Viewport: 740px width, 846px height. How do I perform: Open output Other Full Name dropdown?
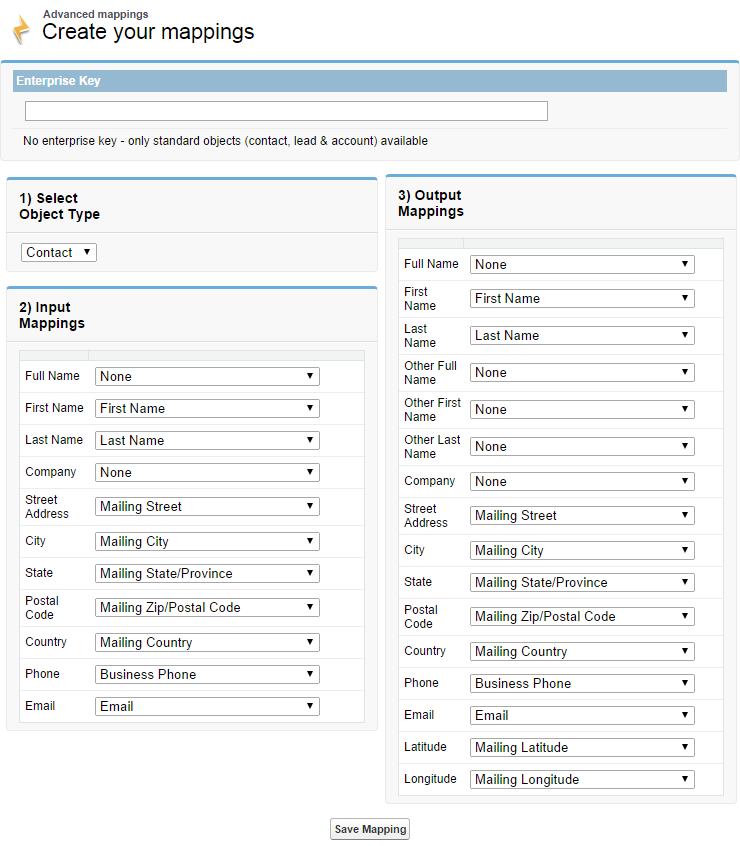(x=582, y=372)
